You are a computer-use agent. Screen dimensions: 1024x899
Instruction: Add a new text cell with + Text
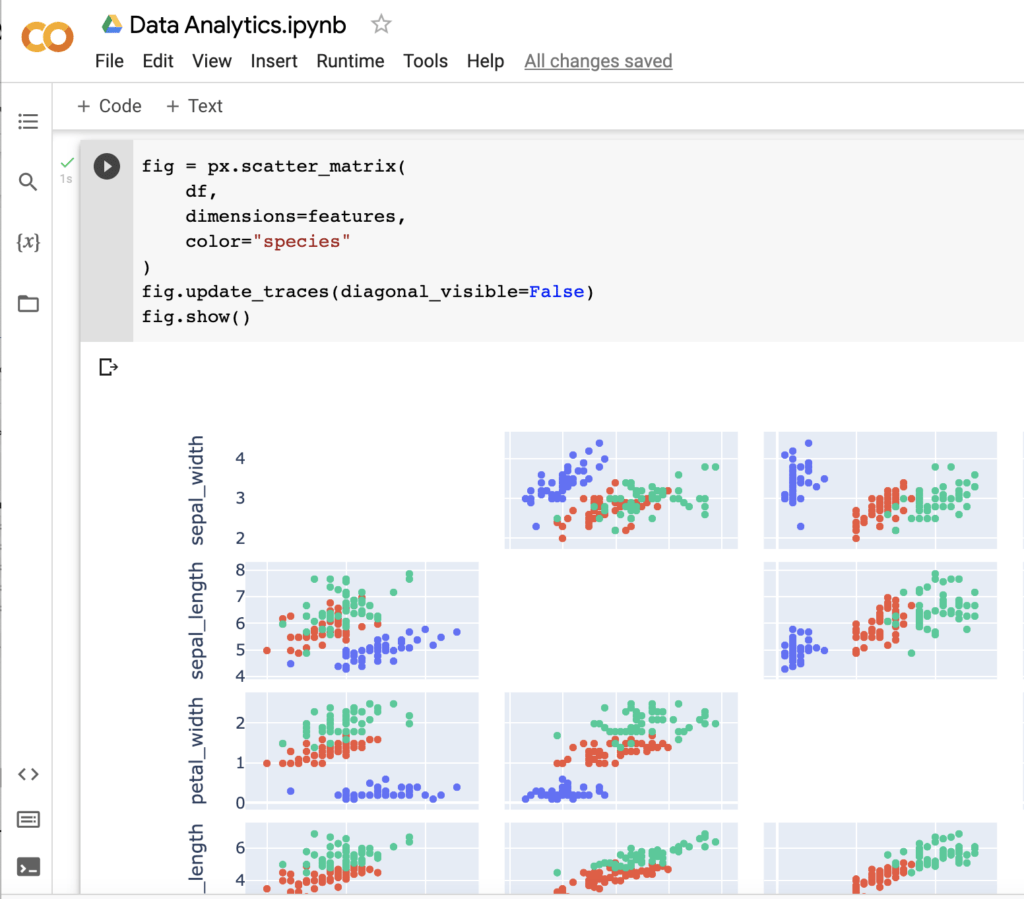(194, 106)
